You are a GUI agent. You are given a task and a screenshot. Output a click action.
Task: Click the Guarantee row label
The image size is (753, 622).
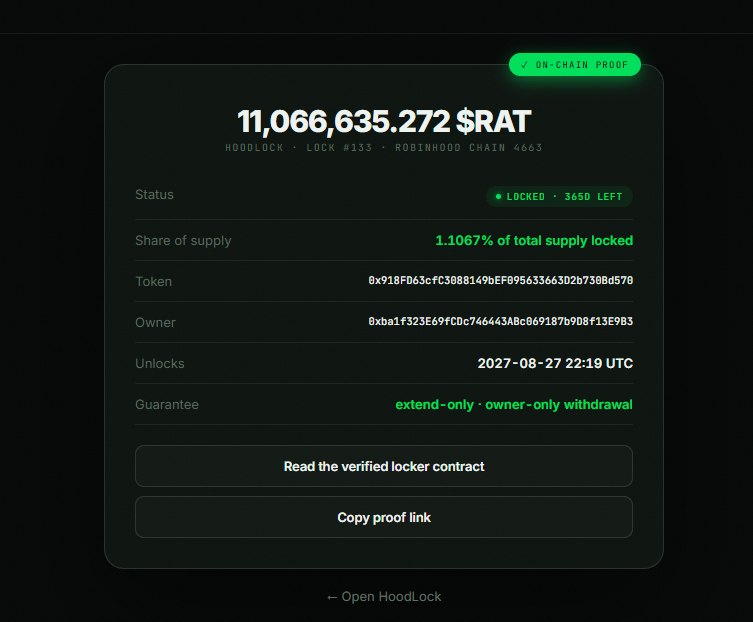[167, 404]
